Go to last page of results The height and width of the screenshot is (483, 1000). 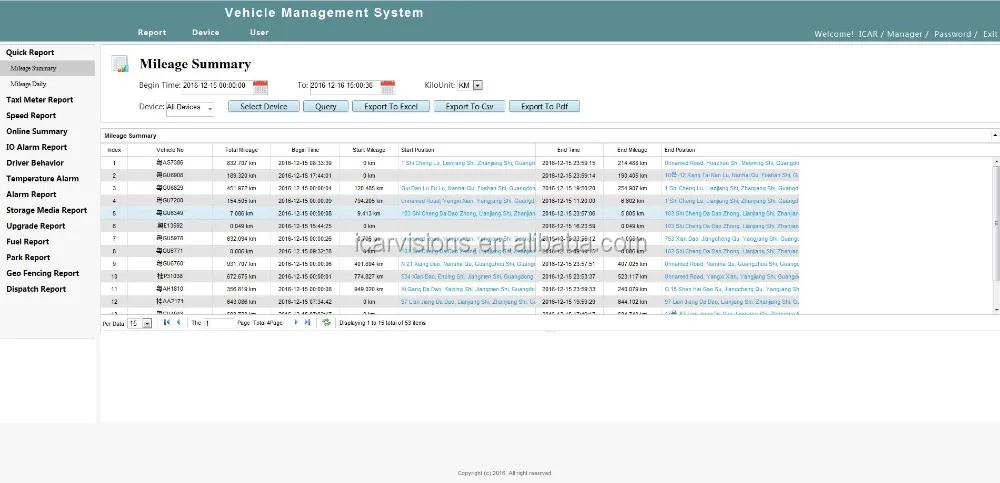[x=307, y=323]
